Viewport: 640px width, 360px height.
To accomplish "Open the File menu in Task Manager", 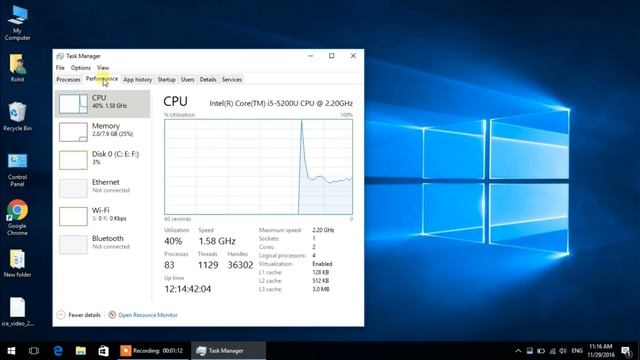I will tap(60, 68).
